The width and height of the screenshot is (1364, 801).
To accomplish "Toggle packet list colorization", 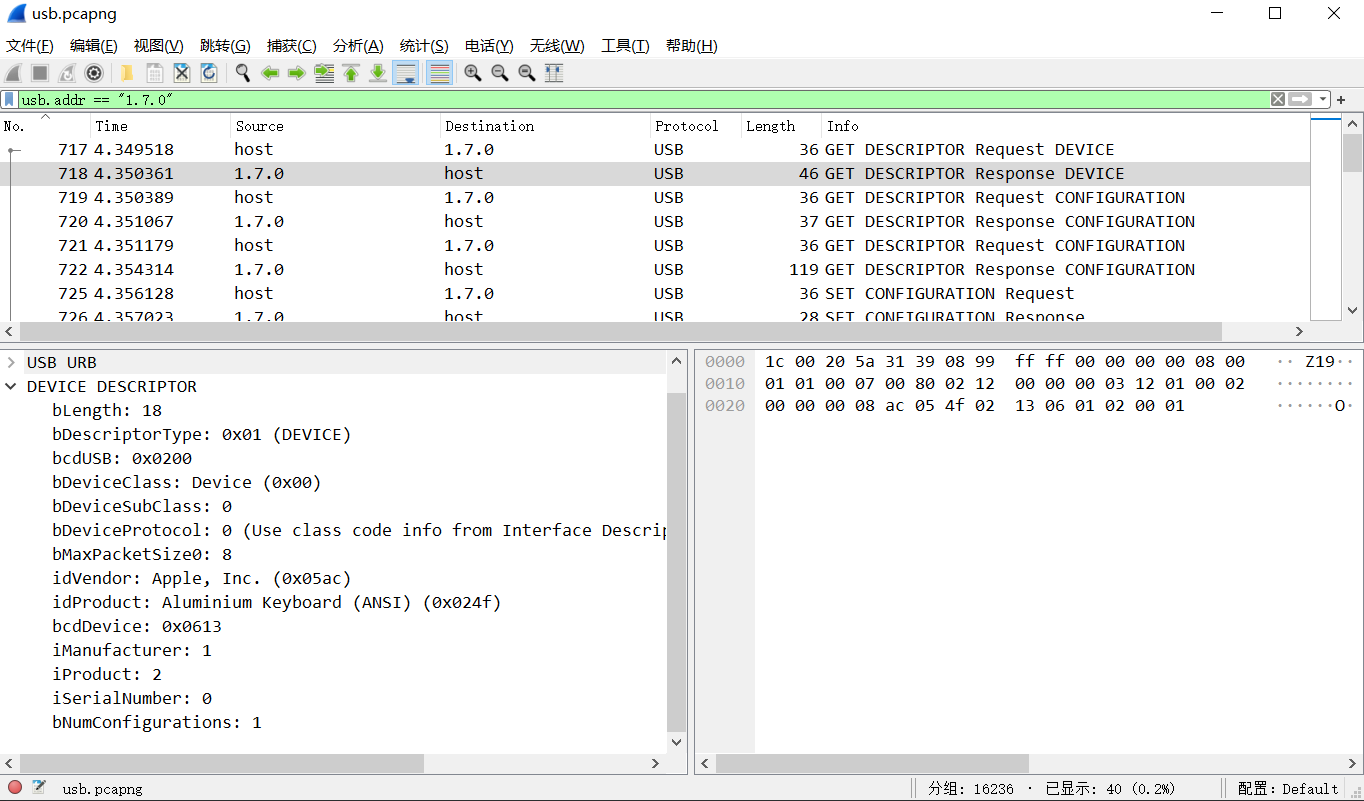I will [439, 73].
